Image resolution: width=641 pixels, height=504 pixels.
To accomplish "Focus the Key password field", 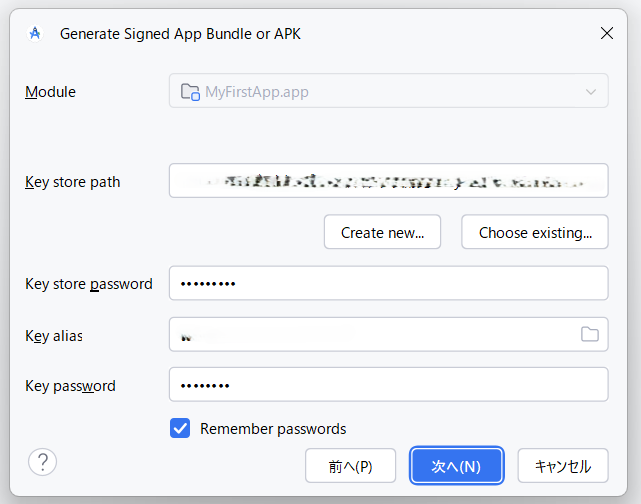I will click(x=388, y=385).
